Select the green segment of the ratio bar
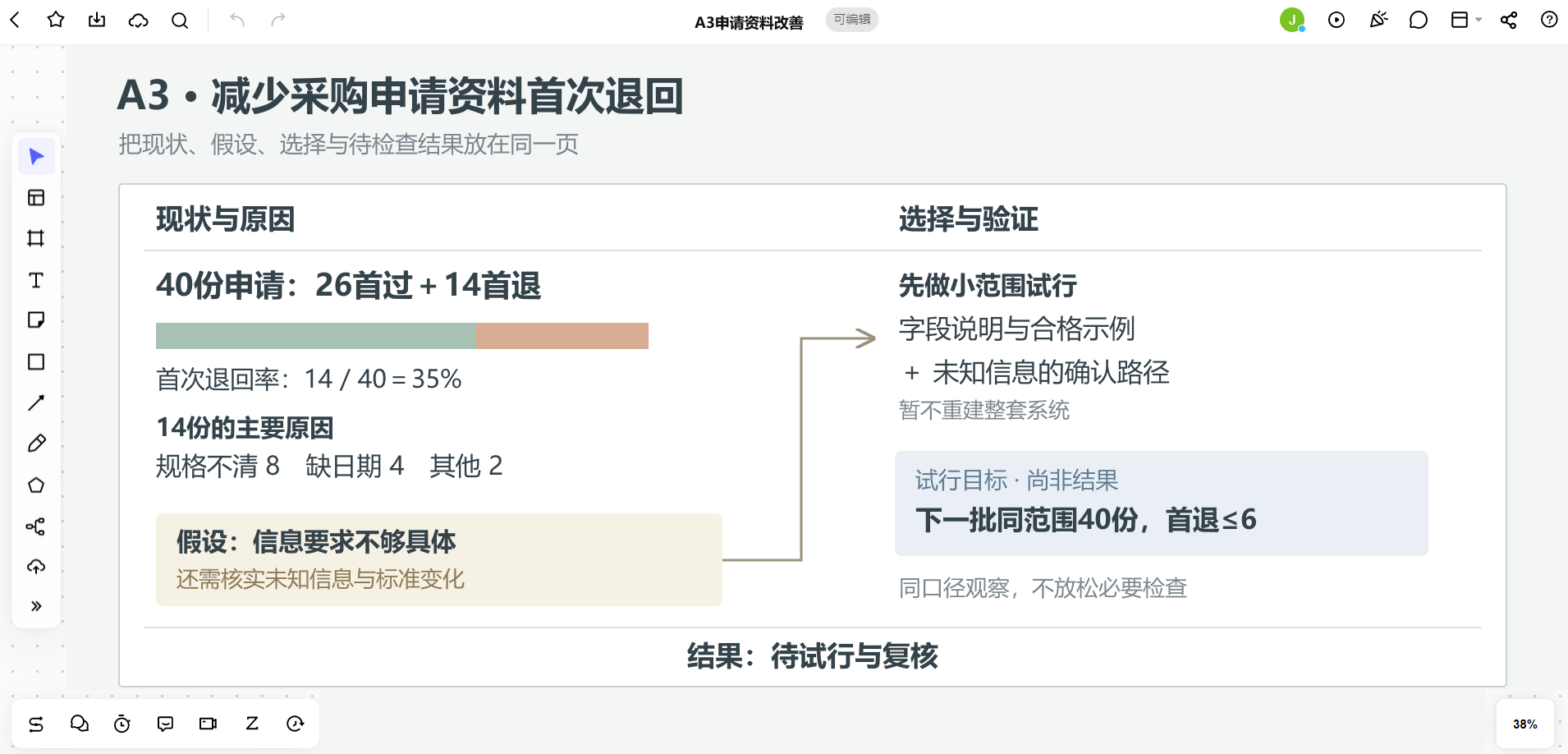Image resolution: width=1568 pixels, height=754 pixels. 316,336
